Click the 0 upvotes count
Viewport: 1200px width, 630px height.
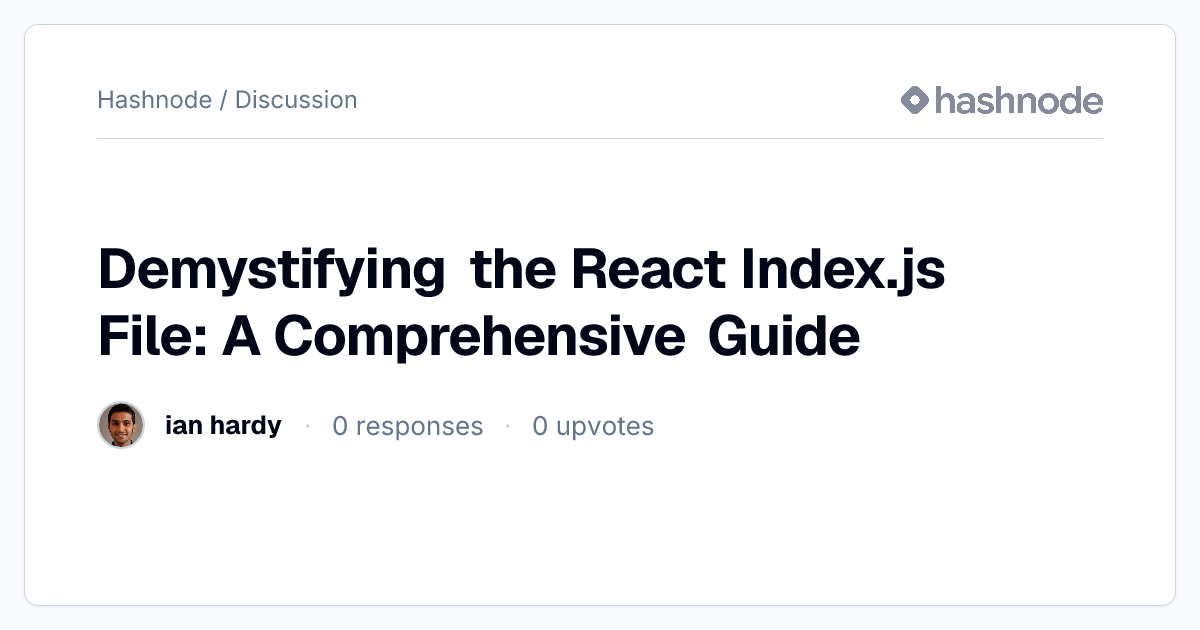coord(593,426)
